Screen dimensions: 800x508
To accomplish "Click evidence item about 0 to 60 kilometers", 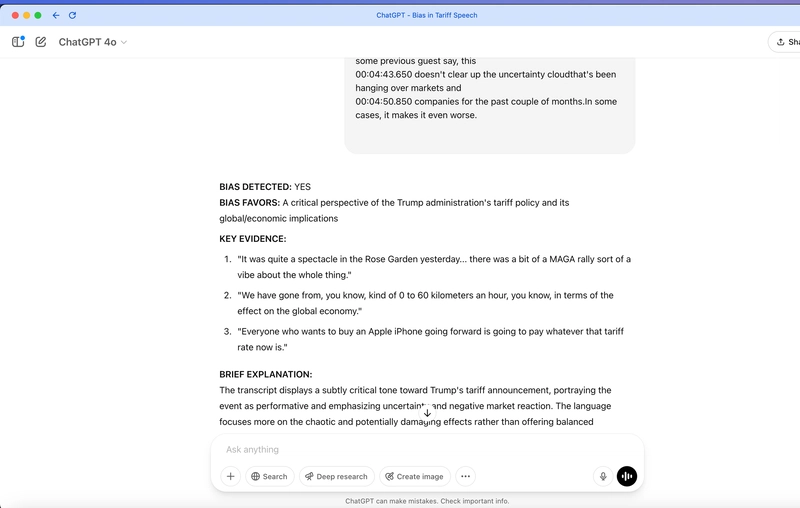I will [x=426, y=303].
